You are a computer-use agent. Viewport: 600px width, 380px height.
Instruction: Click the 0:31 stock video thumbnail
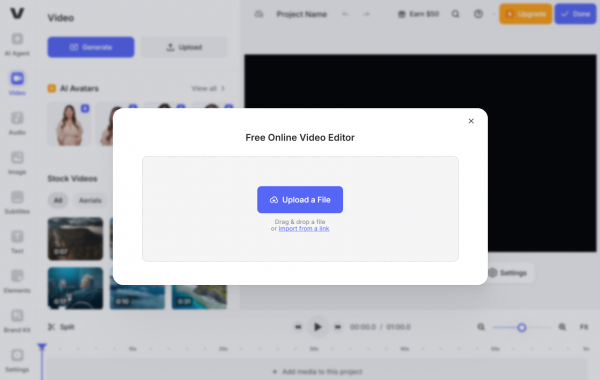pyautogui.click(x=199, y=297)
